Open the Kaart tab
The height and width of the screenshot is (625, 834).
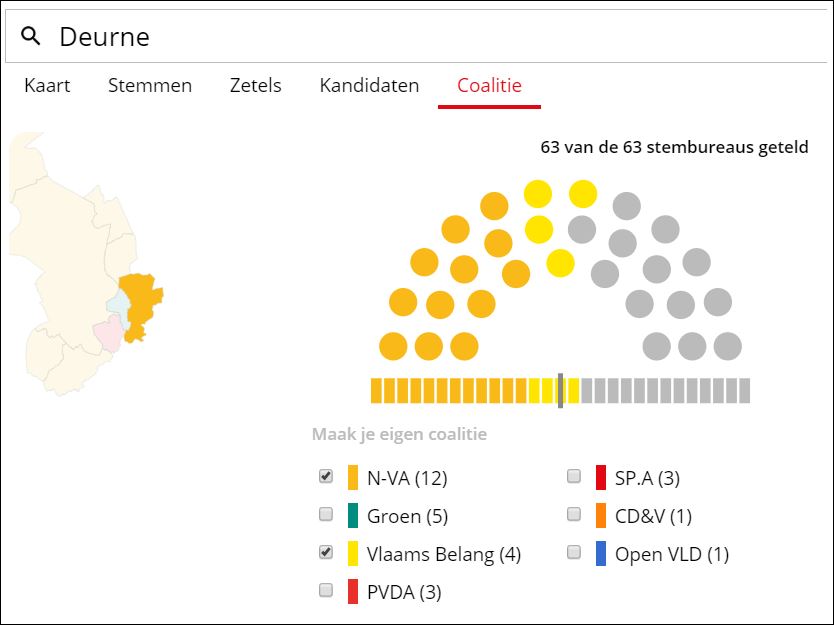tap(47, 85)
